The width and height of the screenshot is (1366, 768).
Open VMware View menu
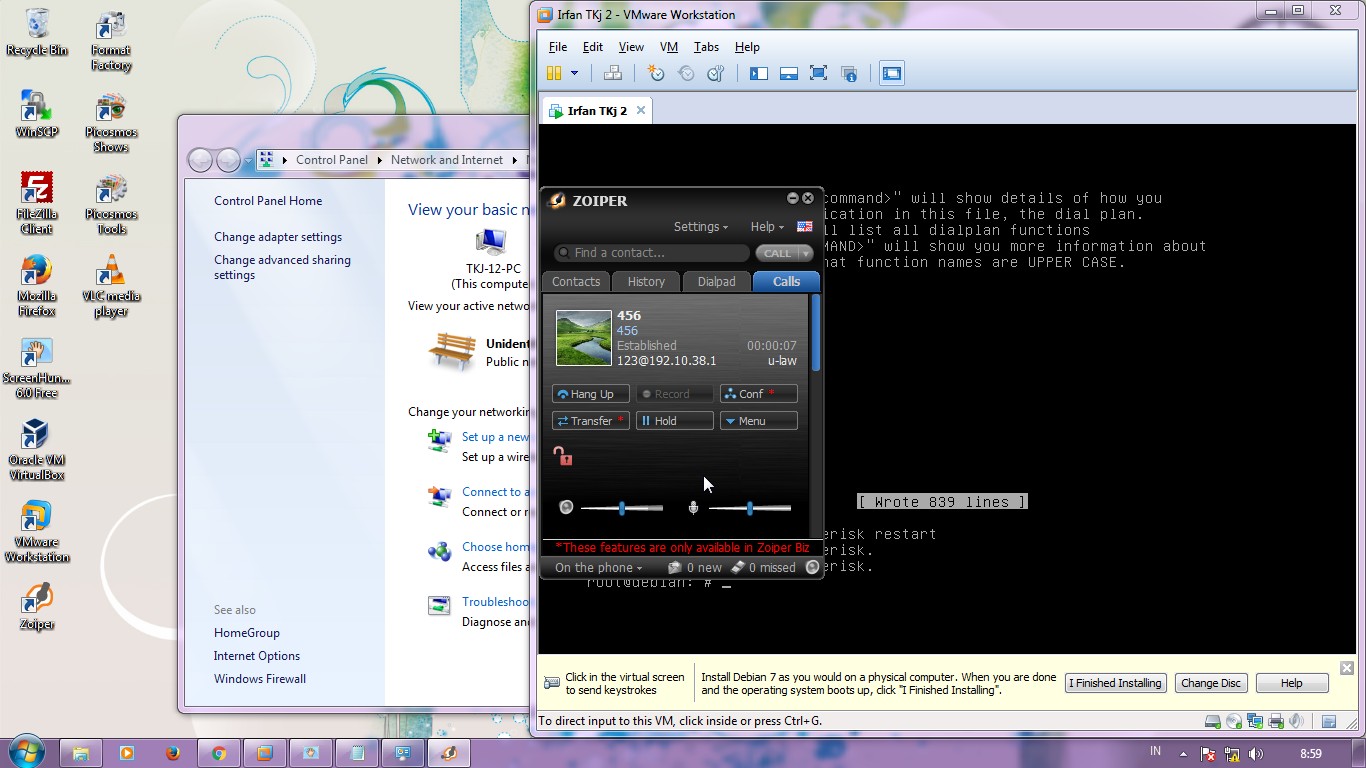pos(631,47)
